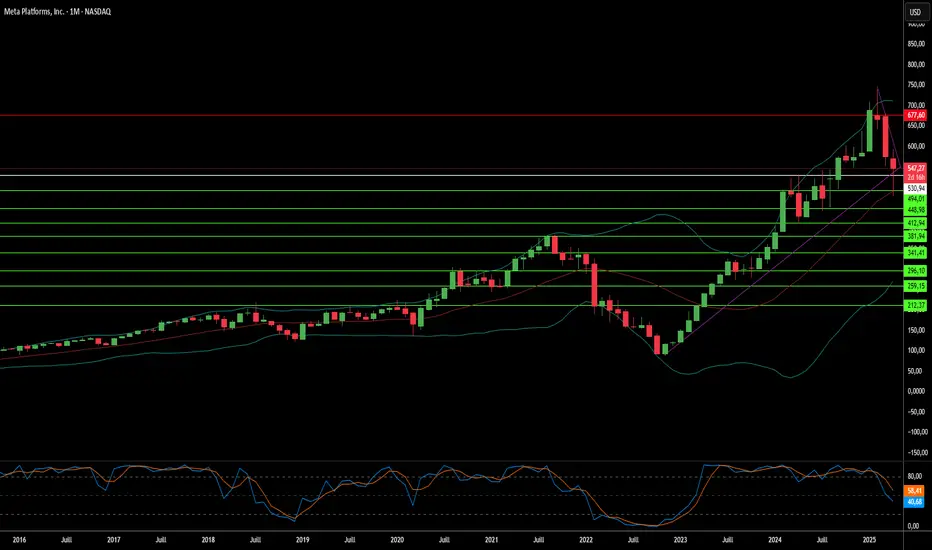The image size is (932, 550).
Task: Click the blue 40,68 indicator value
Action: tap(914, 502)
